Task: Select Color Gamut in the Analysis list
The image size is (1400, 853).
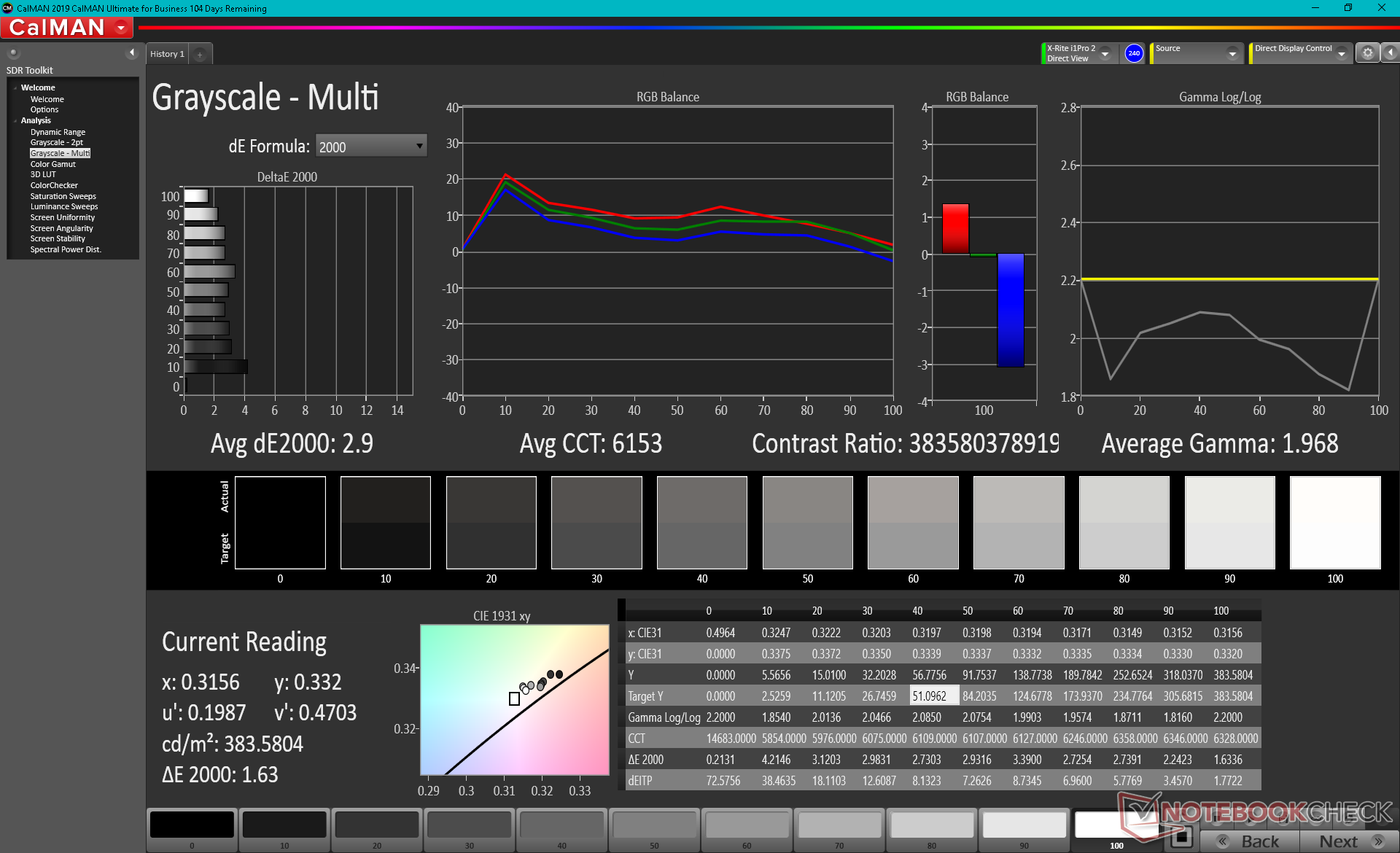Action: (x=52, y=164)
